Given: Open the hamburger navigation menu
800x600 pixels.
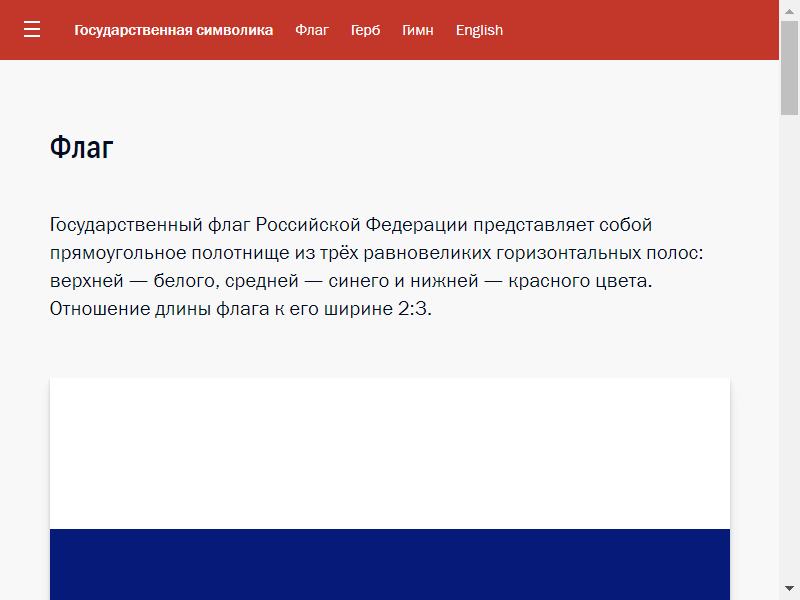Looking at the screenshot, I should [32, 30].
